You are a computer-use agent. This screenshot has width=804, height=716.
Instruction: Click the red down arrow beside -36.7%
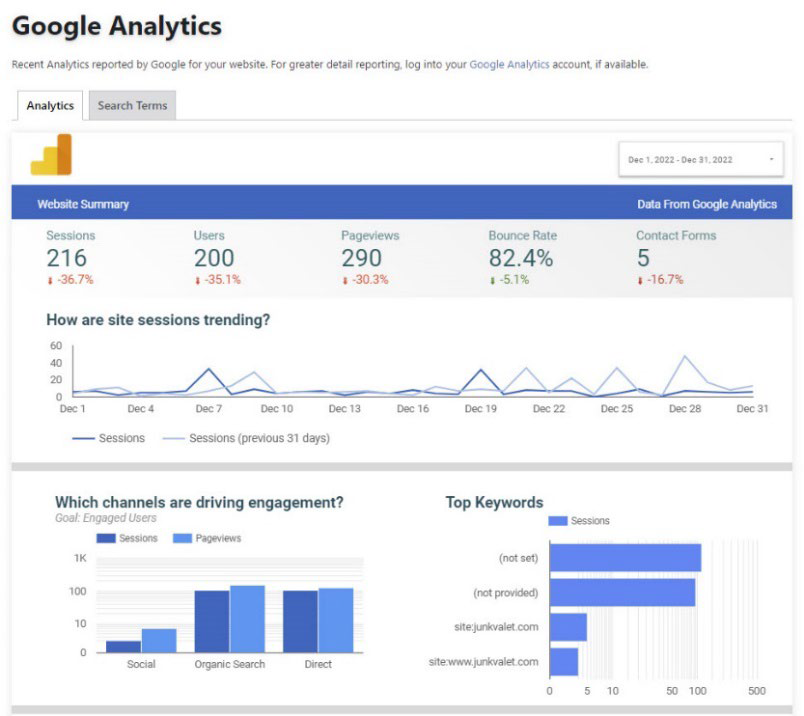click(50, 281)
